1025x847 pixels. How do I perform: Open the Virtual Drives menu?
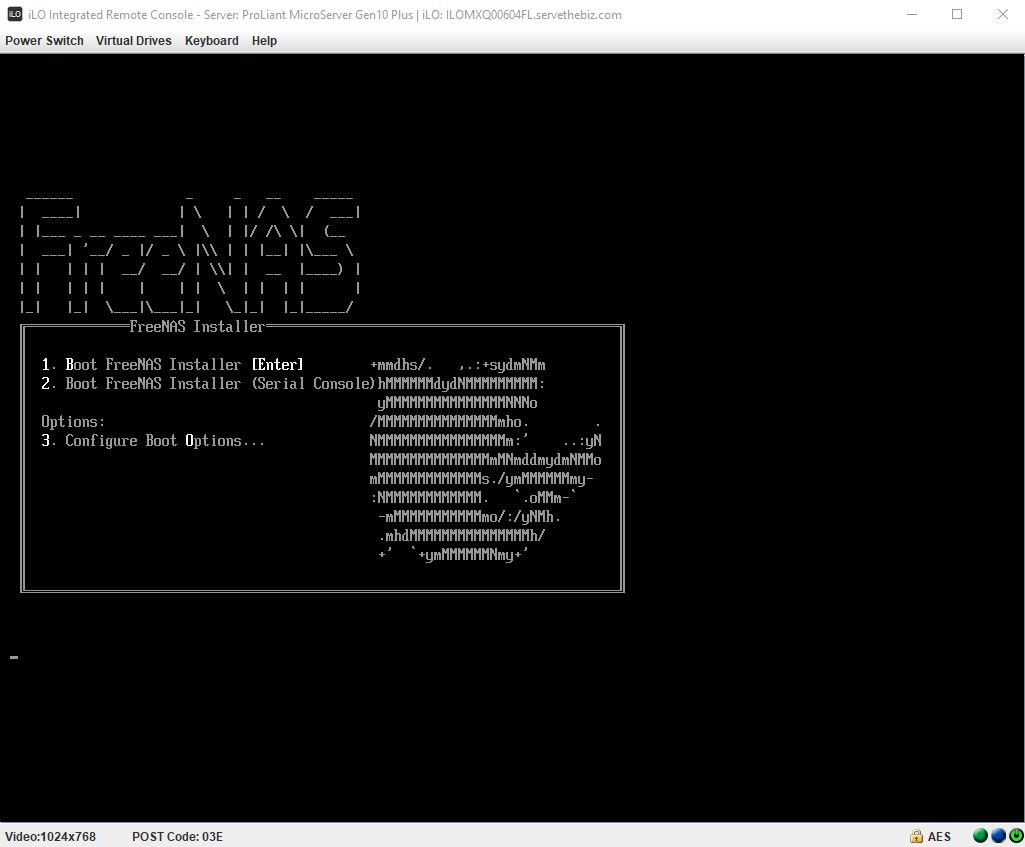133,41
